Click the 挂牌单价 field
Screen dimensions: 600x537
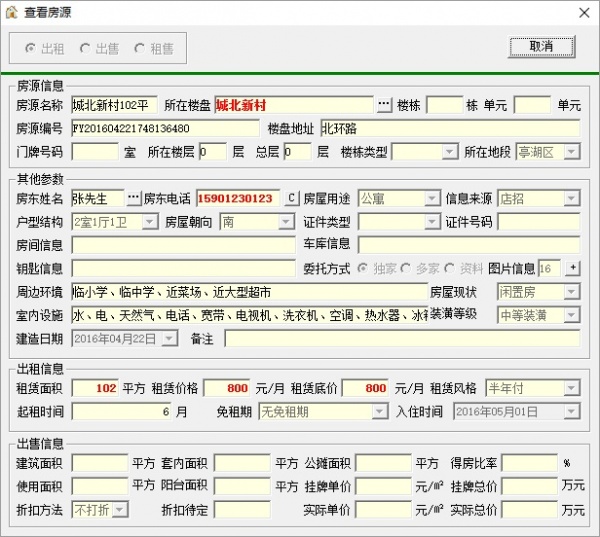(x=383, y=486)
